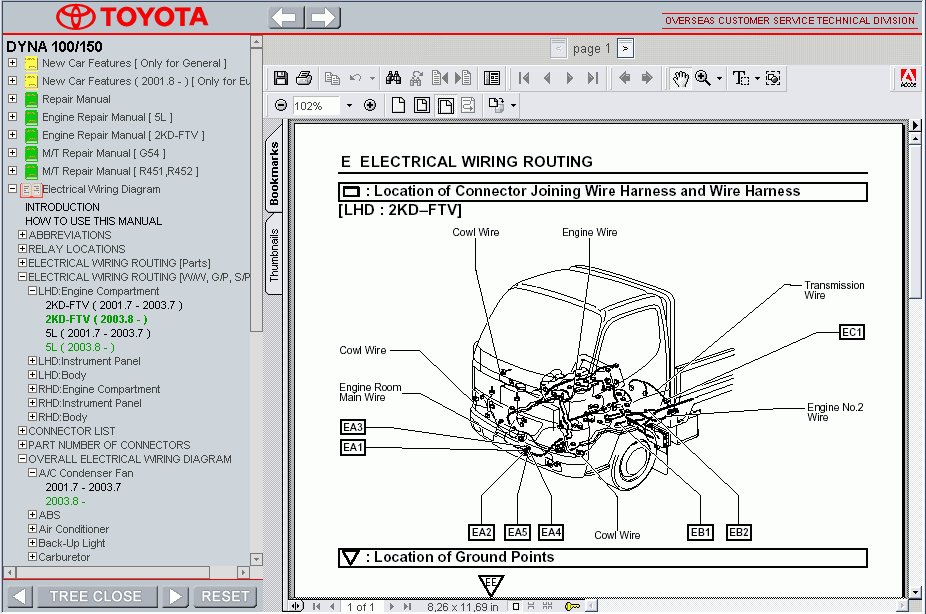Screen dimensions: 926x614
Task: Open the Text Select tool dropdown arrow
Action: tap(757, 79)
